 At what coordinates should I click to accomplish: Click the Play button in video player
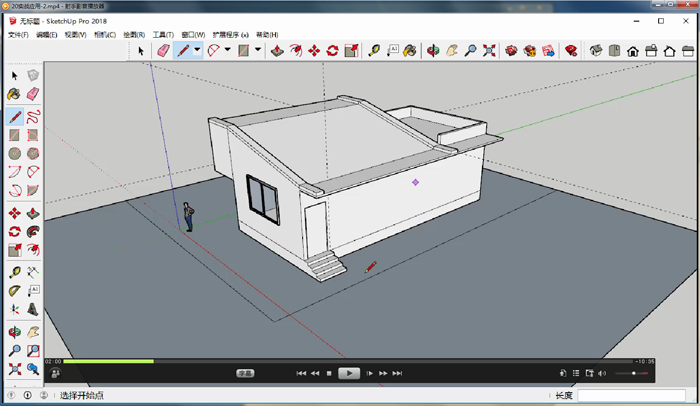pos(349,373)
